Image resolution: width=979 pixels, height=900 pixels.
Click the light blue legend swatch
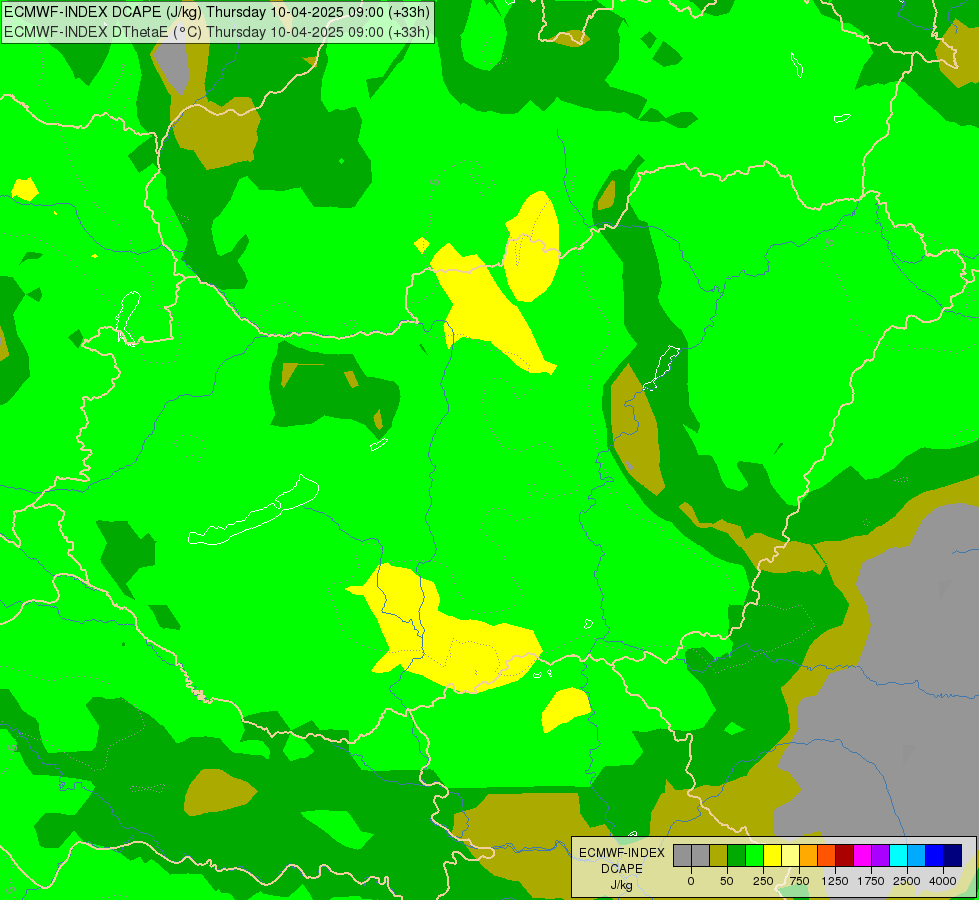click(x=917, y=856)
